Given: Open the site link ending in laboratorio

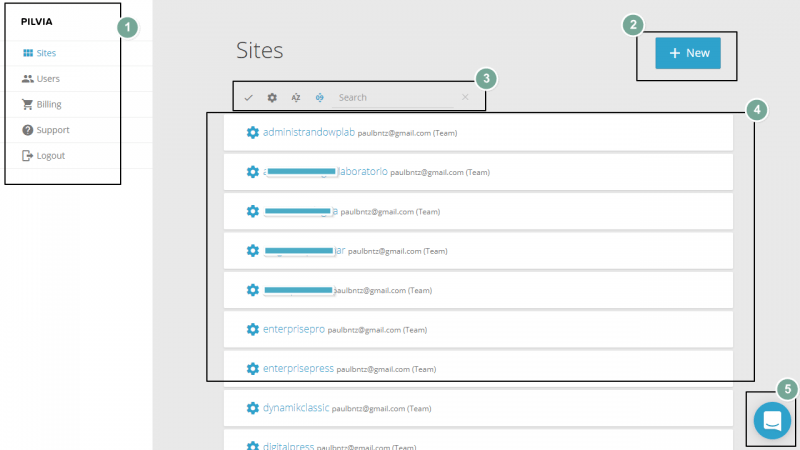Looking at the screenshot, I should [x=325, y=172].
